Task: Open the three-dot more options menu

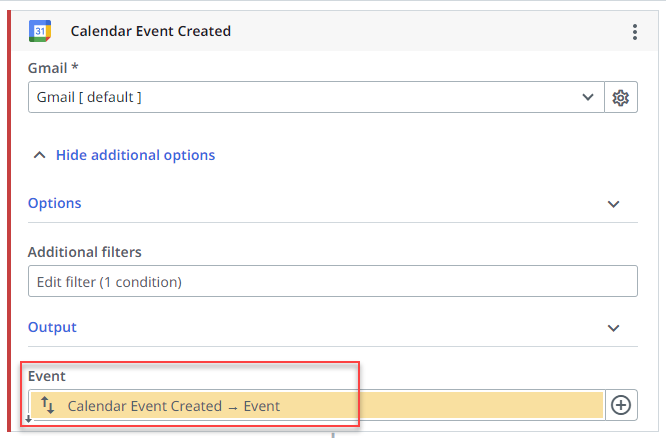Action: pyautogui.click(x=634, y=32)
